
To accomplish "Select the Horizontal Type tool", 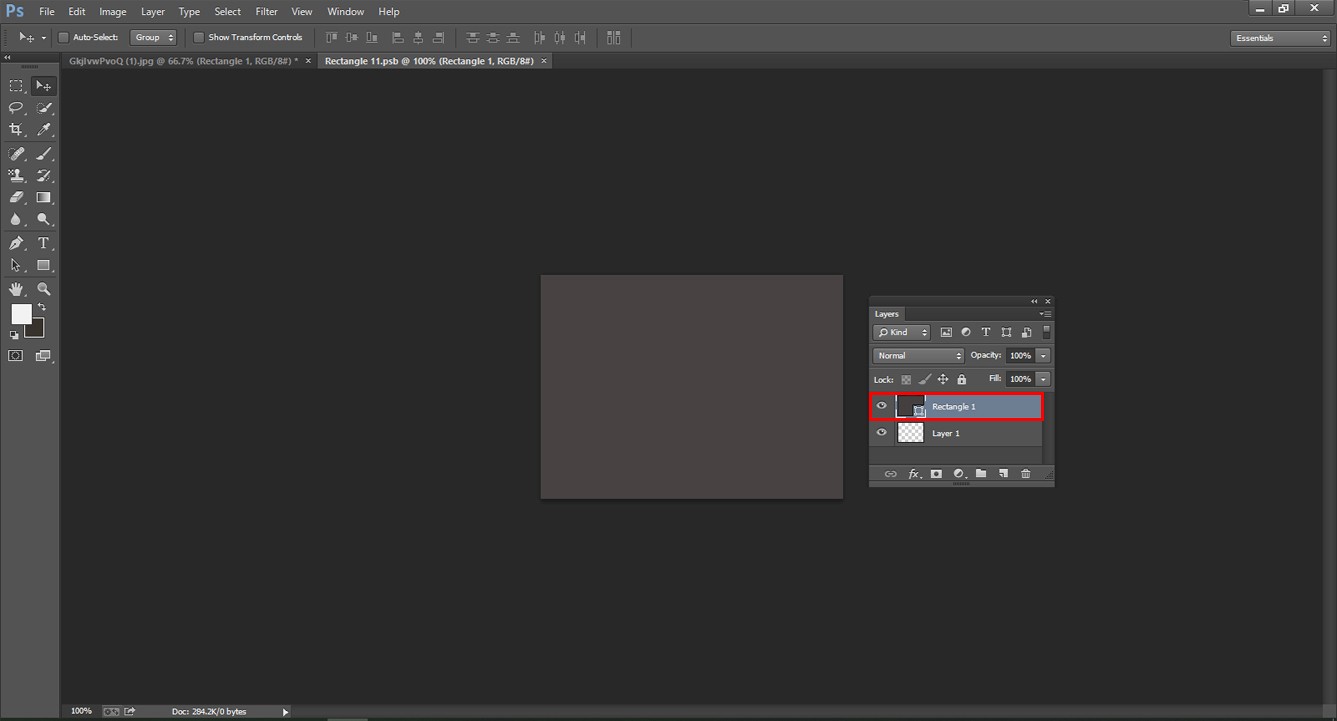I will pos(44,243).
